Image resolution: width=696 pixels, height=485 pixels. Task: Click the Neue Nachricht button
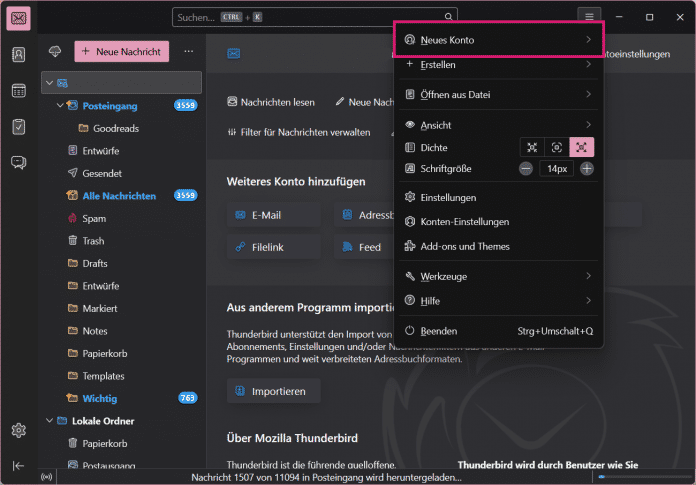coord(121,51)
